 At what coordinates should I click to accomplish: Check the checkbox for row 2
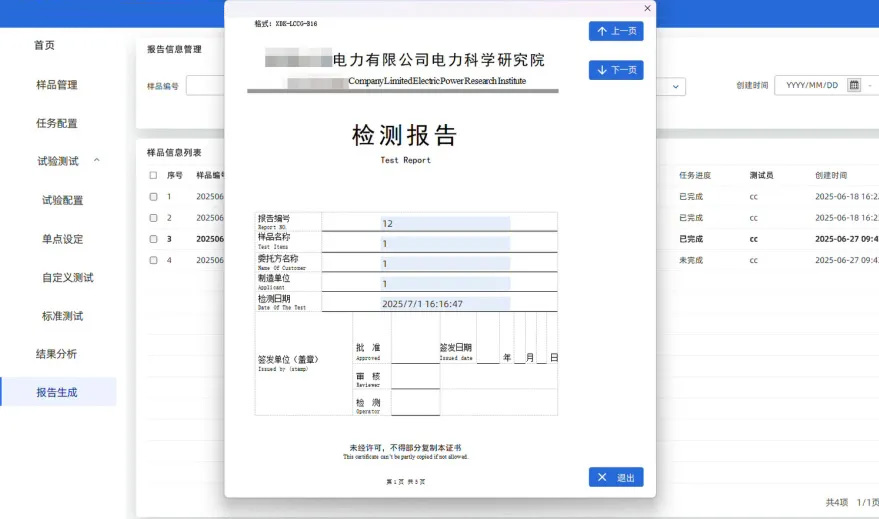pos(153,218)
